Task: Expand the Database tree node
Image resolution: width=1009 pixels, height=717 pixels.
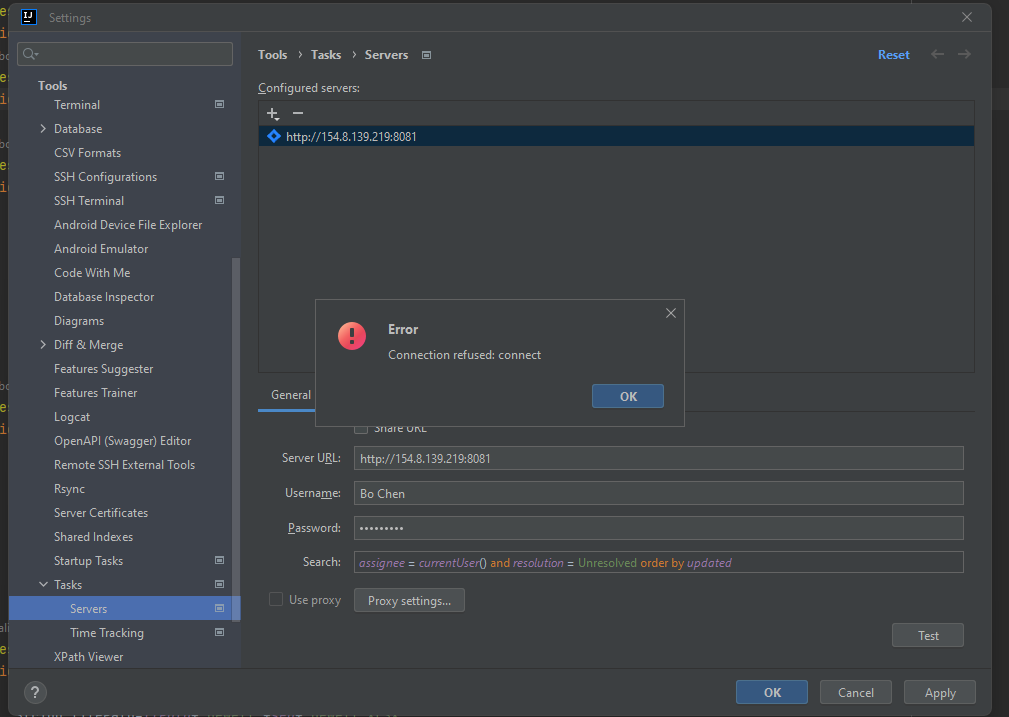Action: pos(43,129)
